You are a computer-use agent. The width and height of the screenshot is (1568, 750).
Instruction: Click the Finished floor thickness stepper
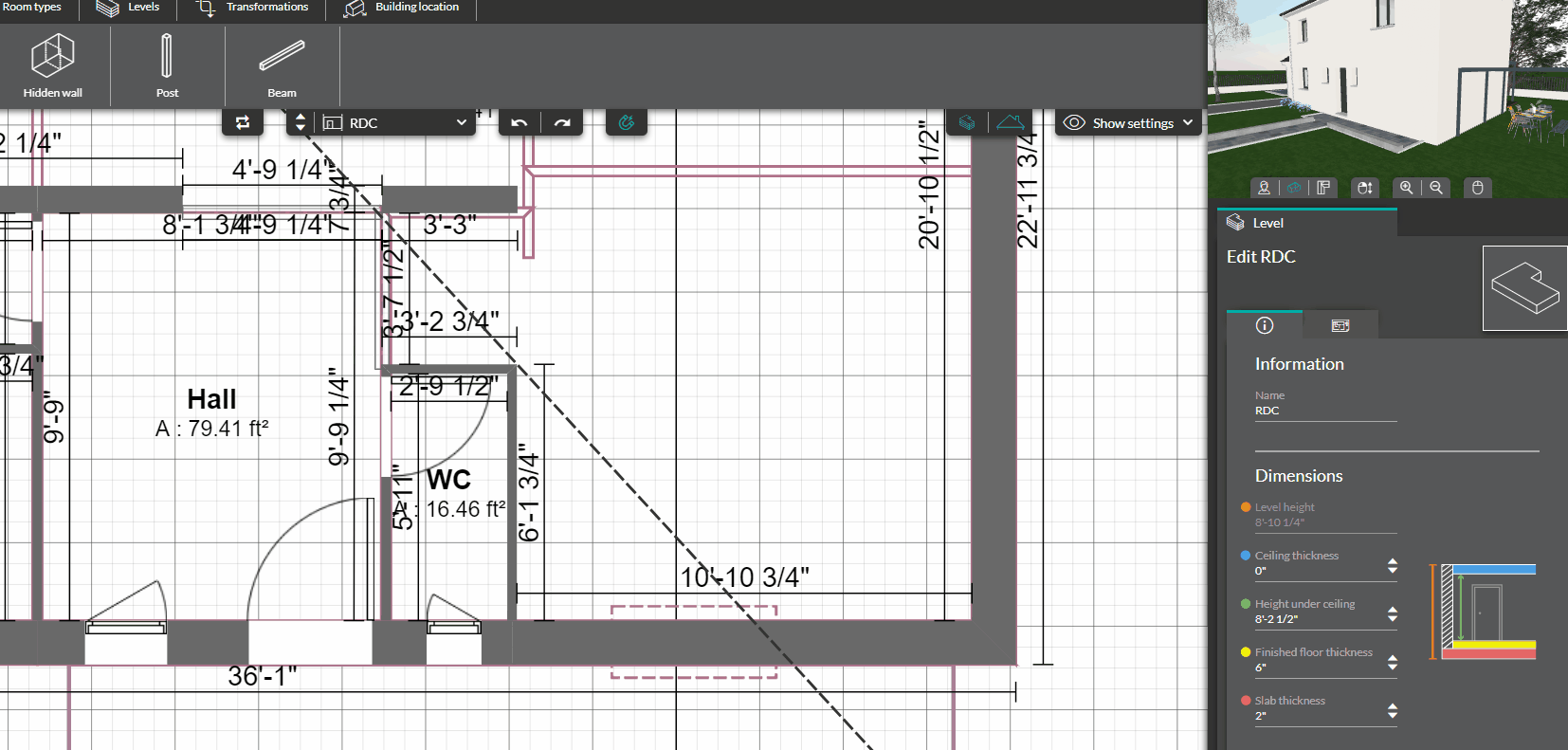point(1392,662)
